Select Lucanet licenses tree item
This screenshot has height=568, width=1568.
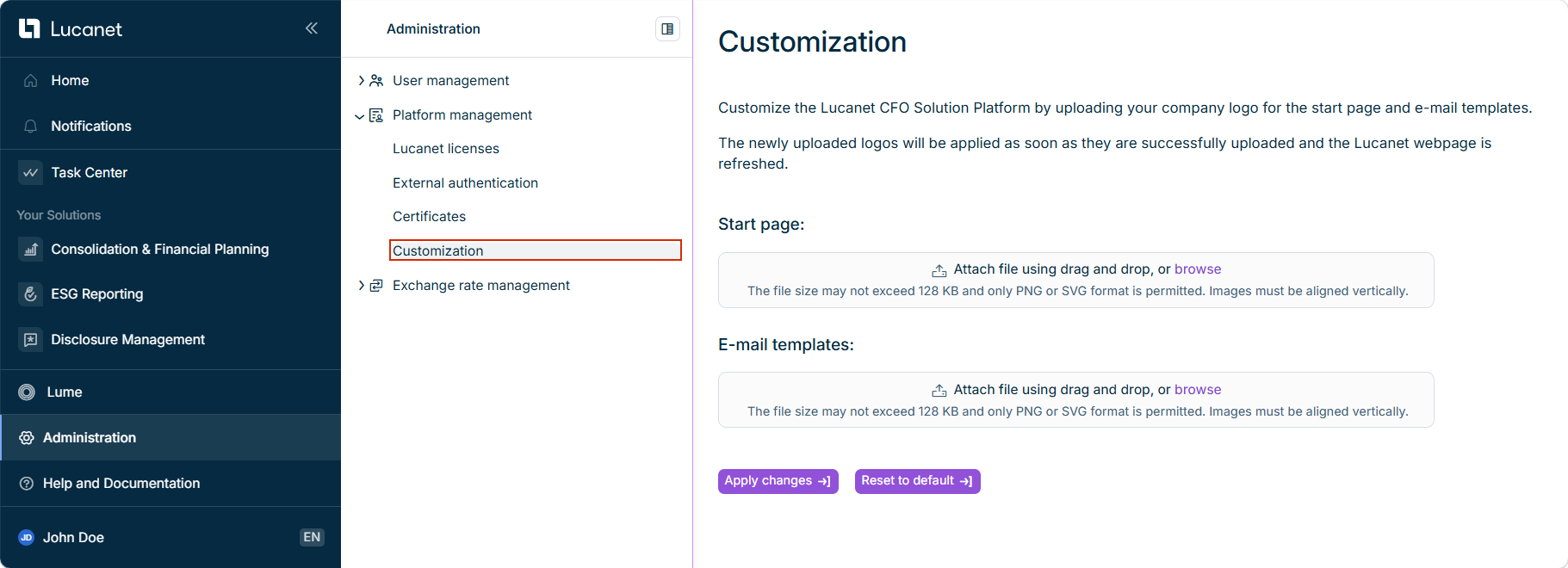tap(446, 149)
